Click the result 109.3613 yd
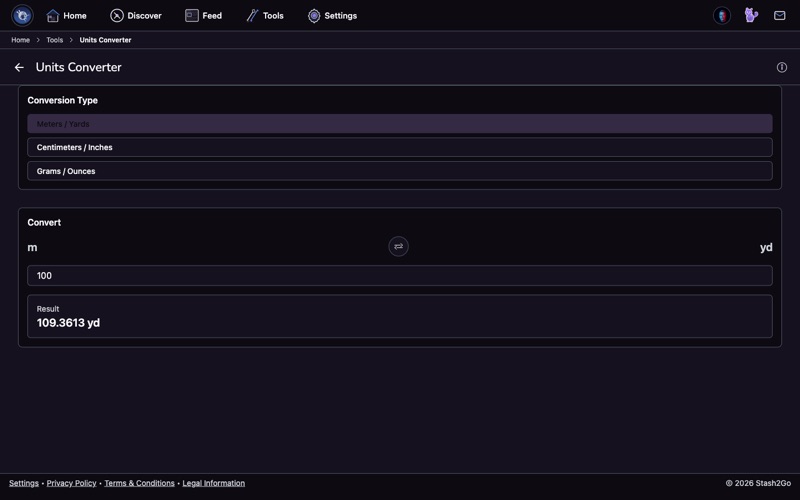Image resolution: width=800 pixels, height=500 pixels. point(68,323)
